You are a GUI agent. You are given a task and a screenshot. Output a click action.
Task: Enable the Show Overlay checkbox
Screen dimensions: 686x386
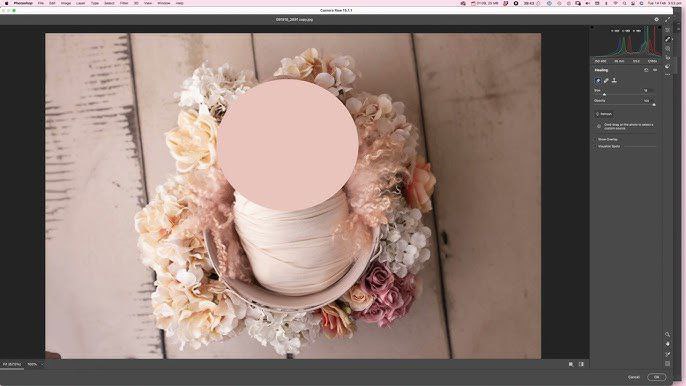tap(596, 140)
